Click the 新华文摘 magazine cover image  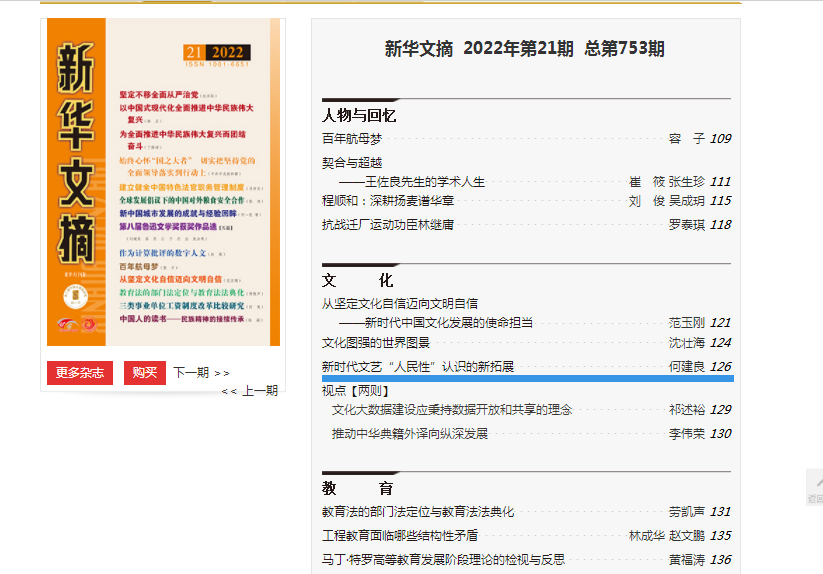pyautogui.click(x=163, y=182)
